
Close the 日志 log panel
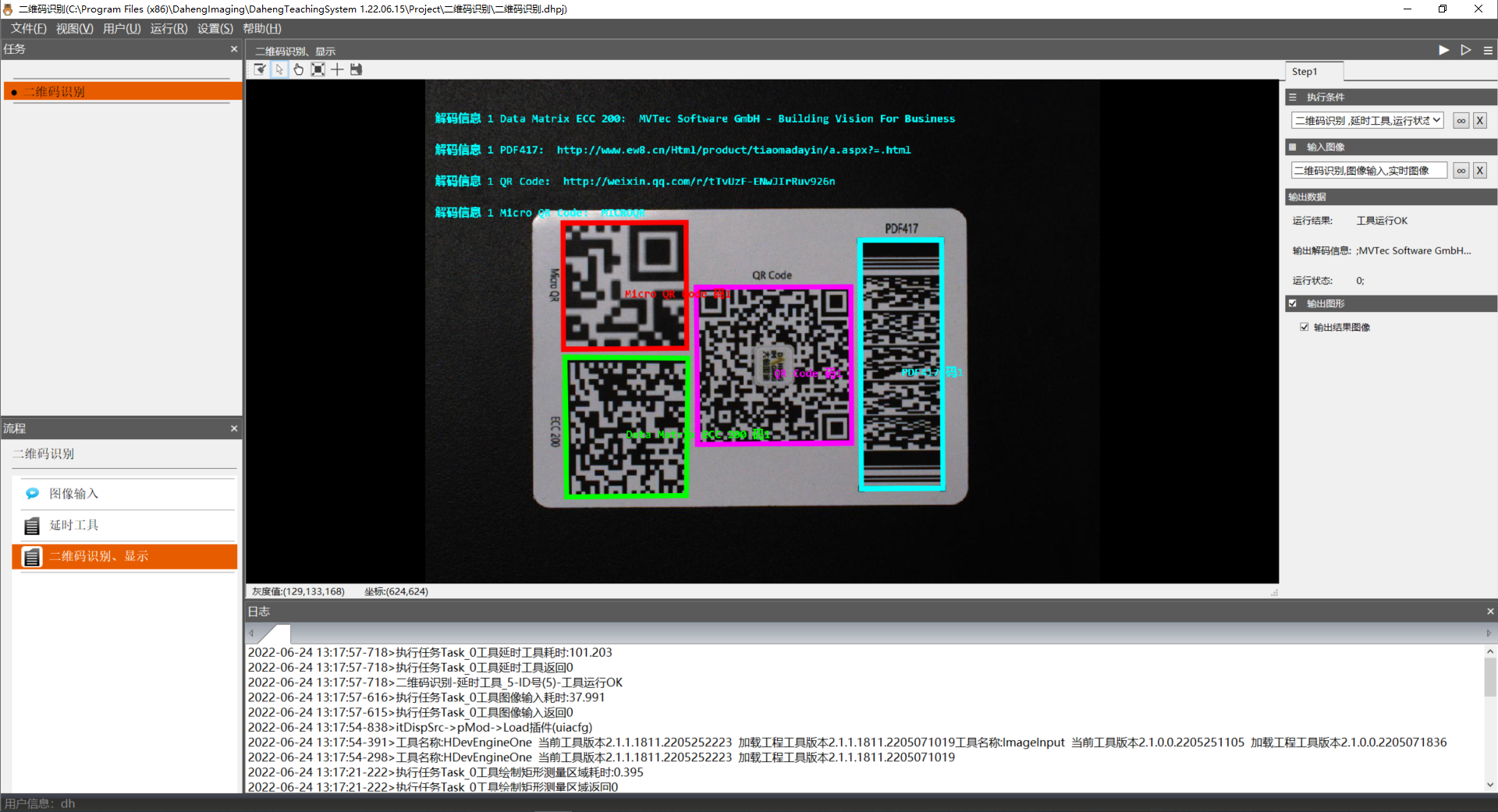click(x=1490, y=612)
